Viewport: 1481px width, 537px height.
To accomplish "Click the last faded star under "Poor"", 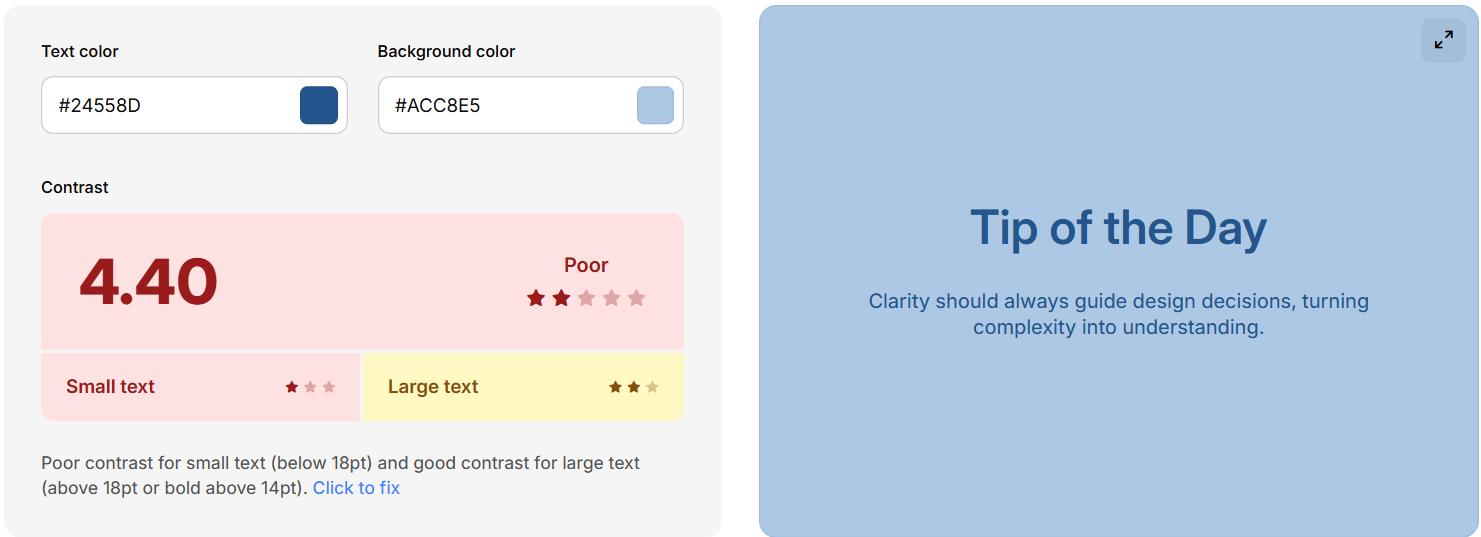I will coord(636,298).
